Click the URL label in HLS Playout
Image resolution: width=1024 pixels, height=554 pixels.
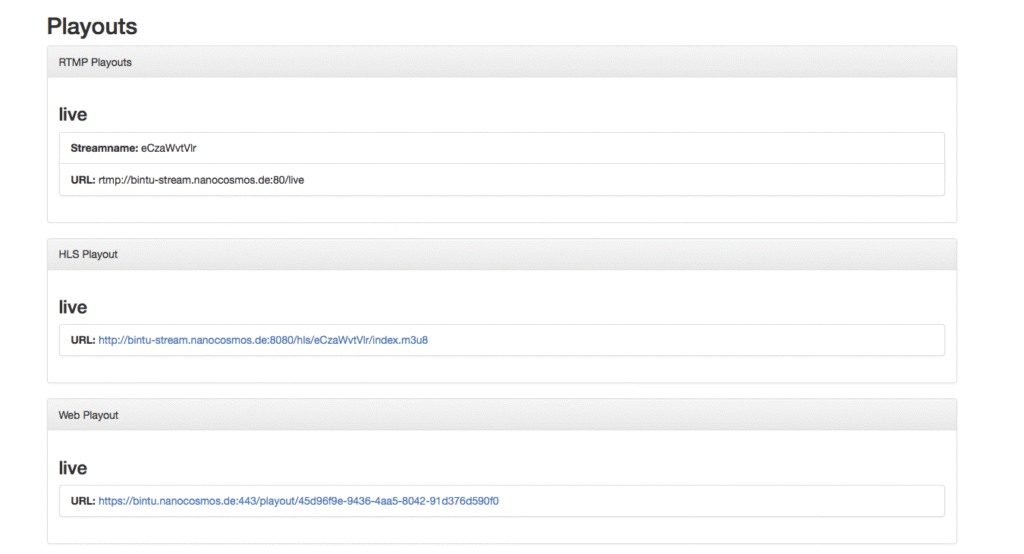coord(82,340)
